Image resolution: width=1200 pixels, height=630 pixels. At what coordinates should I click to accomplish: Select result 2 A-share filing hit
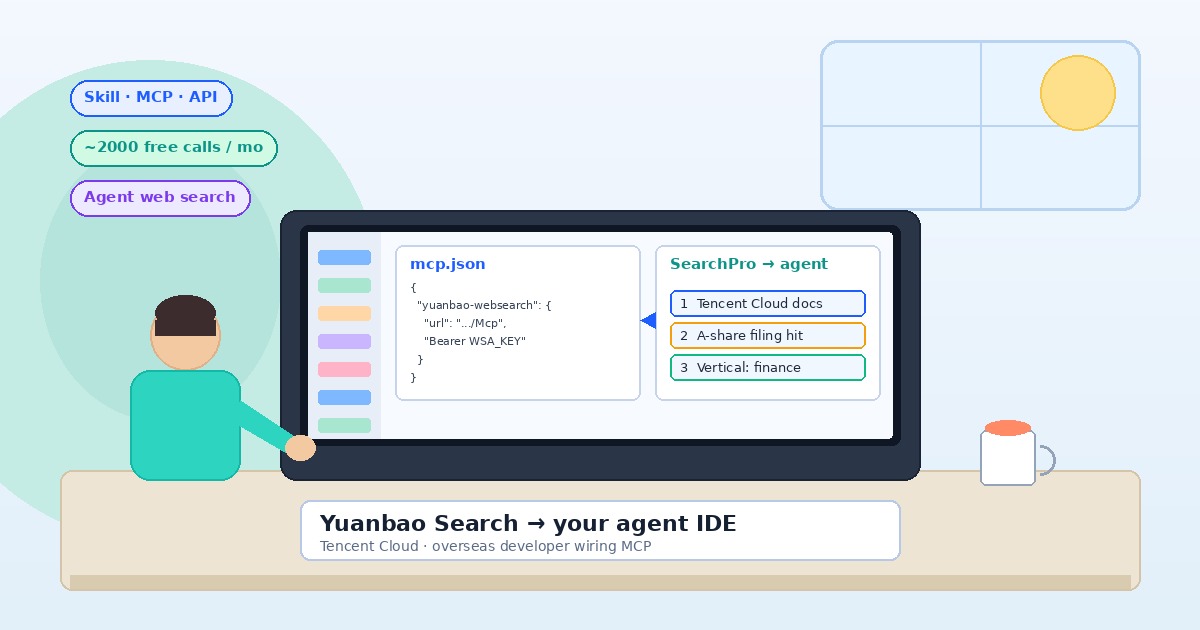coord(768,335)
